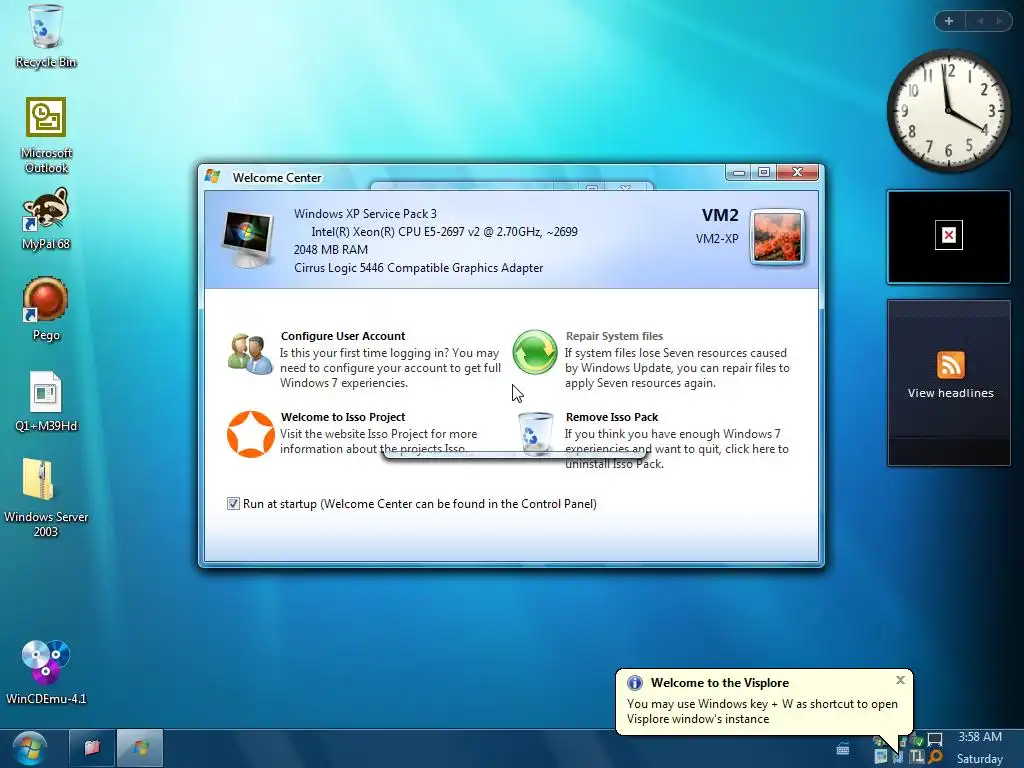The height and width of the screenshot is (768, 1024).
Task: Select the Pego desktop shortcut
Action: (x=46, y=308)
